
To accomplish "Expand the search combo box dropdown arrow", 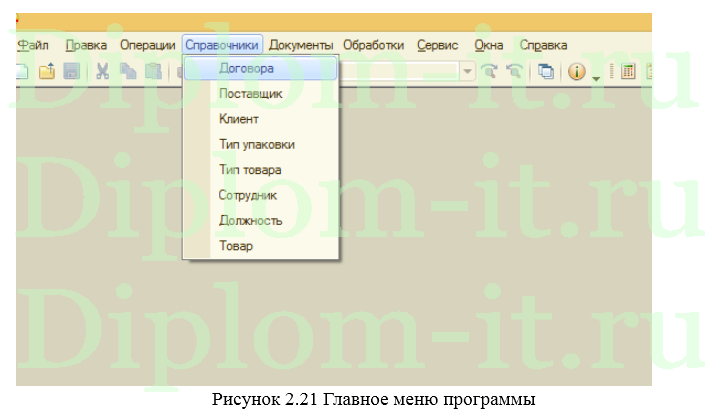I will coord(467,71).
